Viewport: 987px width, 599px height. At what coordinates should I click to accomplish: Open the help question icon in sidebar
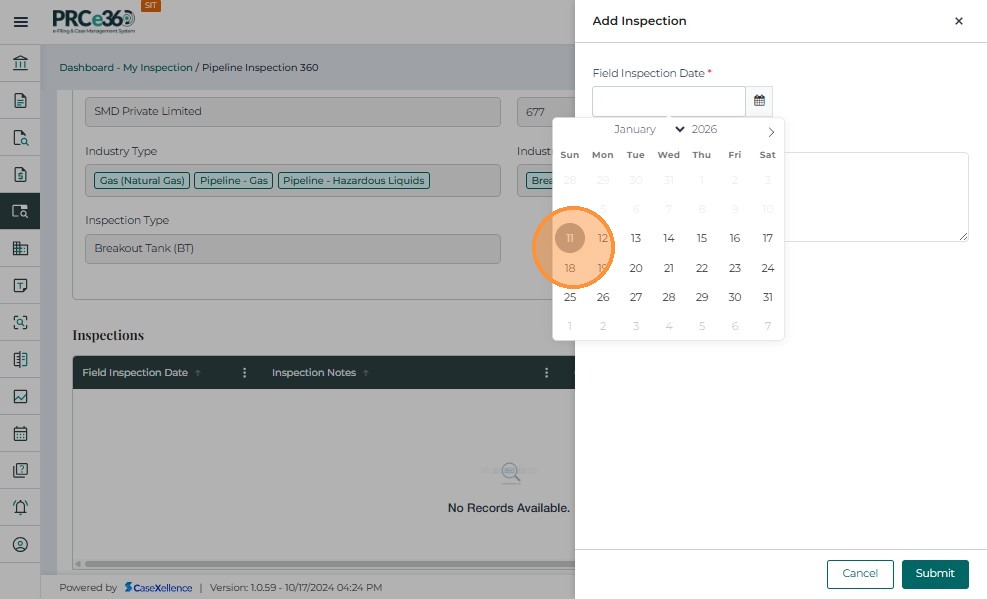[20, 470]
